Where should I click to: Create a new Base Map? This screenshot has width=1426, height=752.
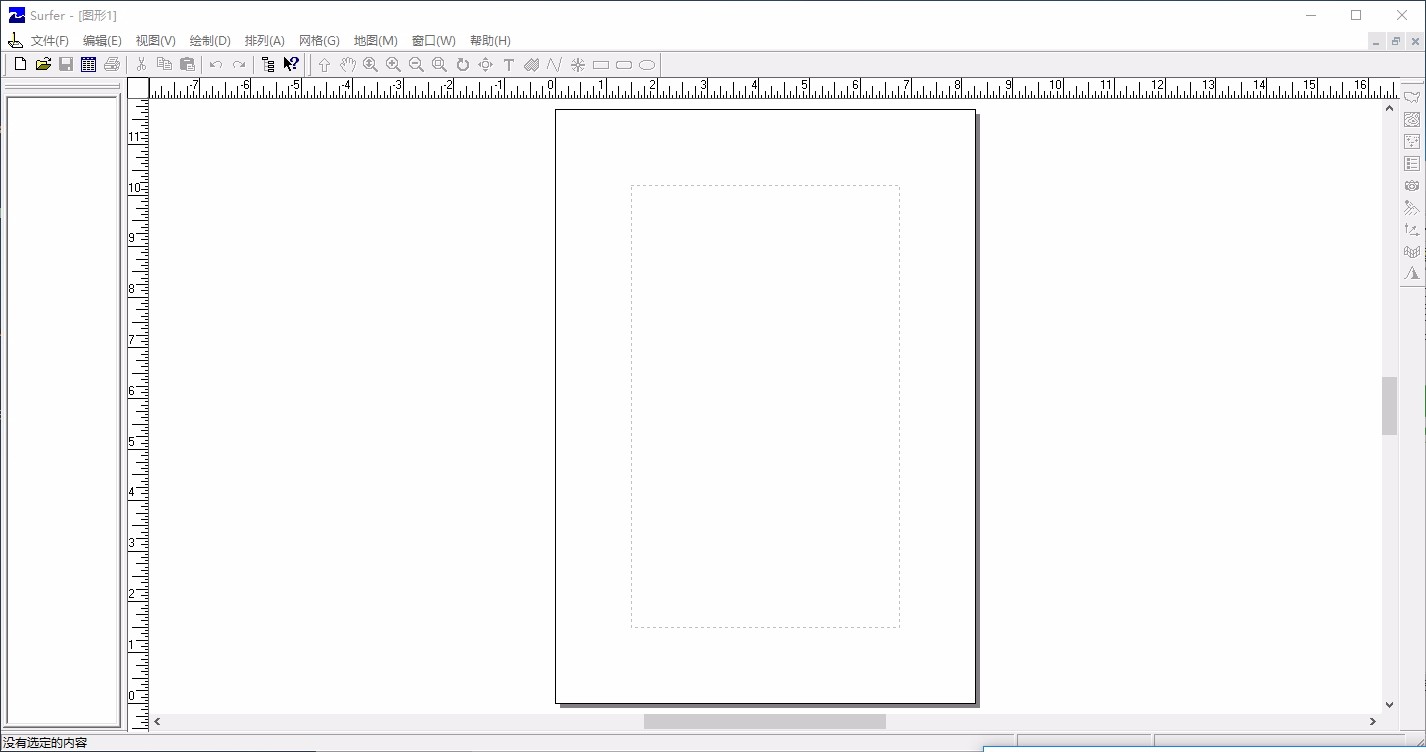click(1411, 97)
